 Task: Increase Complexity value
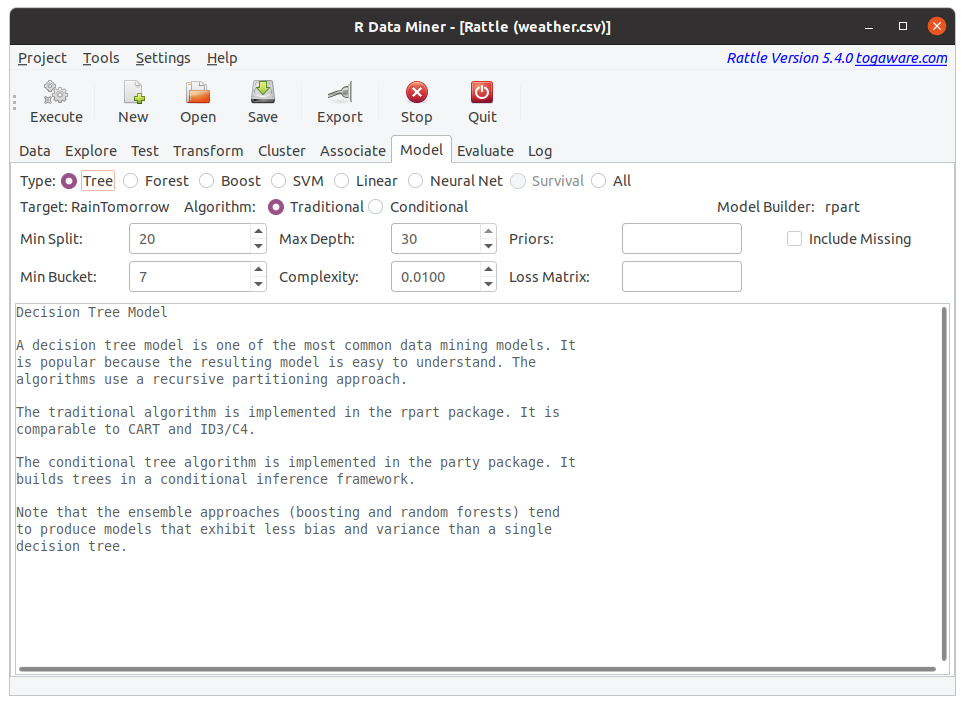pyautogui.click(x=489, y=269)
